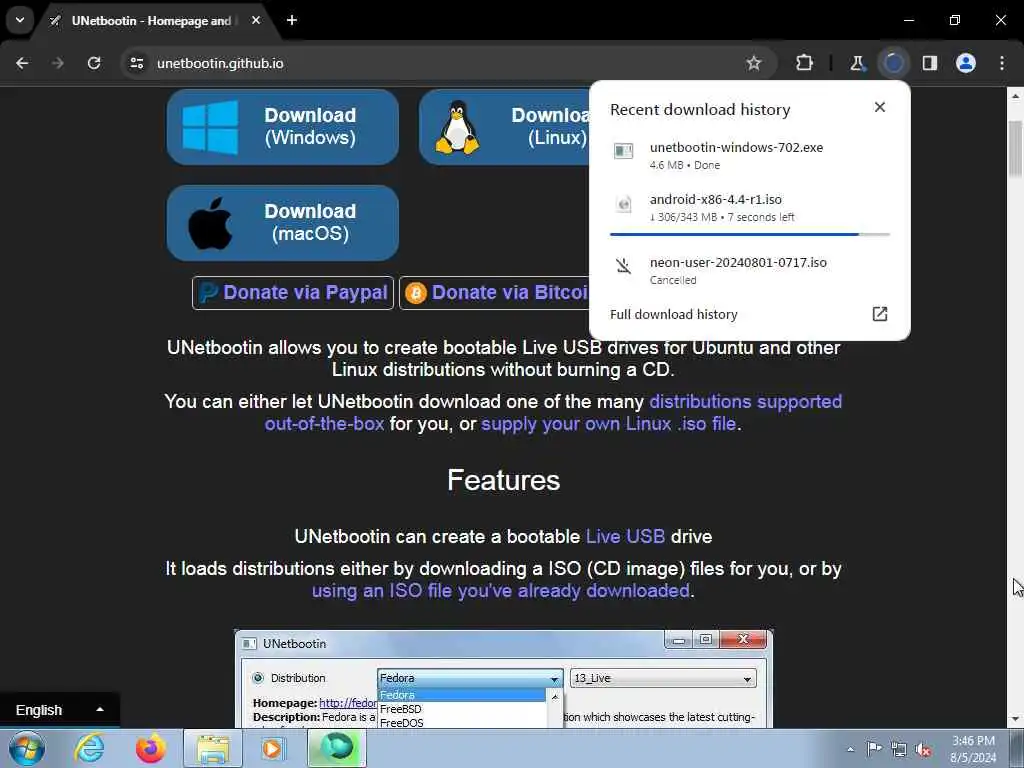Toggle the downloads progress icon
1024x768 pixels.
pyautogui.click(x=893, y=63)
